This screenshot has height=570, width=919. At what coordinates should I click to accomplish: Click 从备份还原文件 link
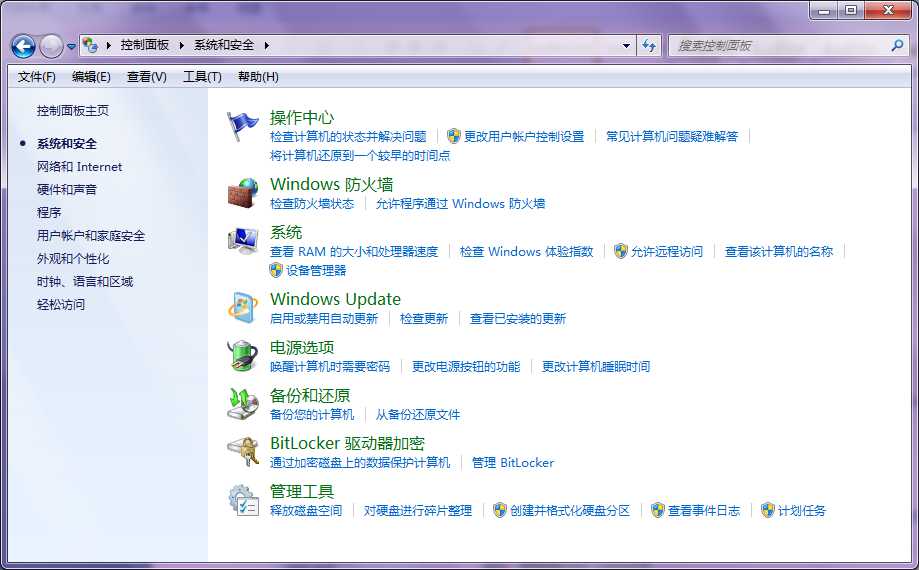coord(418,414)
